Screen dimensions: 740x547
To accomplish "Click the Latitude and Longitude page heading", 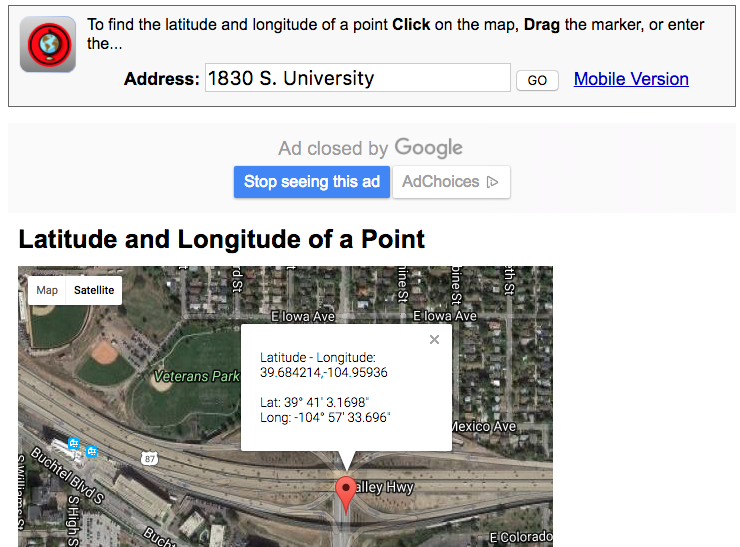I will pyautogui.click(x=222, y=240).
